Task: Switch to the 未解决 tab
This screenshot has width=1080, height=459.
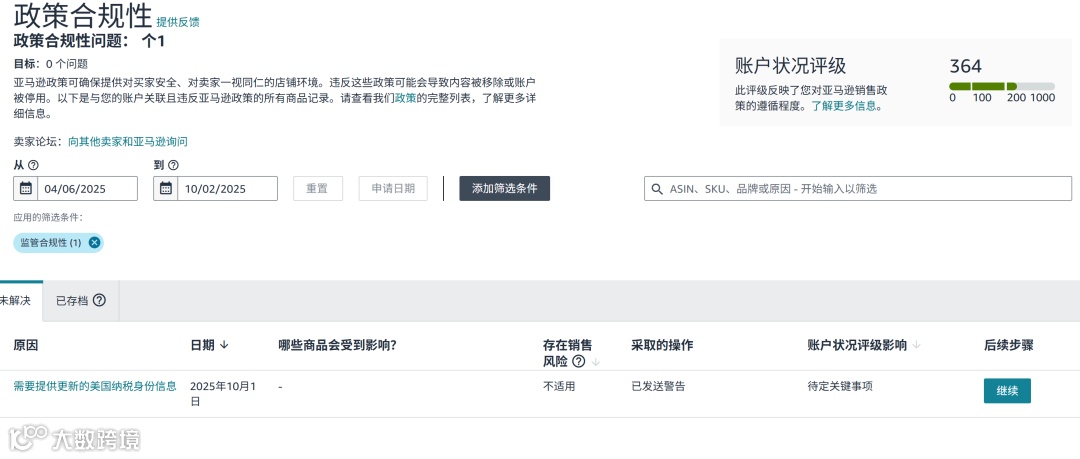Action: 19,300
